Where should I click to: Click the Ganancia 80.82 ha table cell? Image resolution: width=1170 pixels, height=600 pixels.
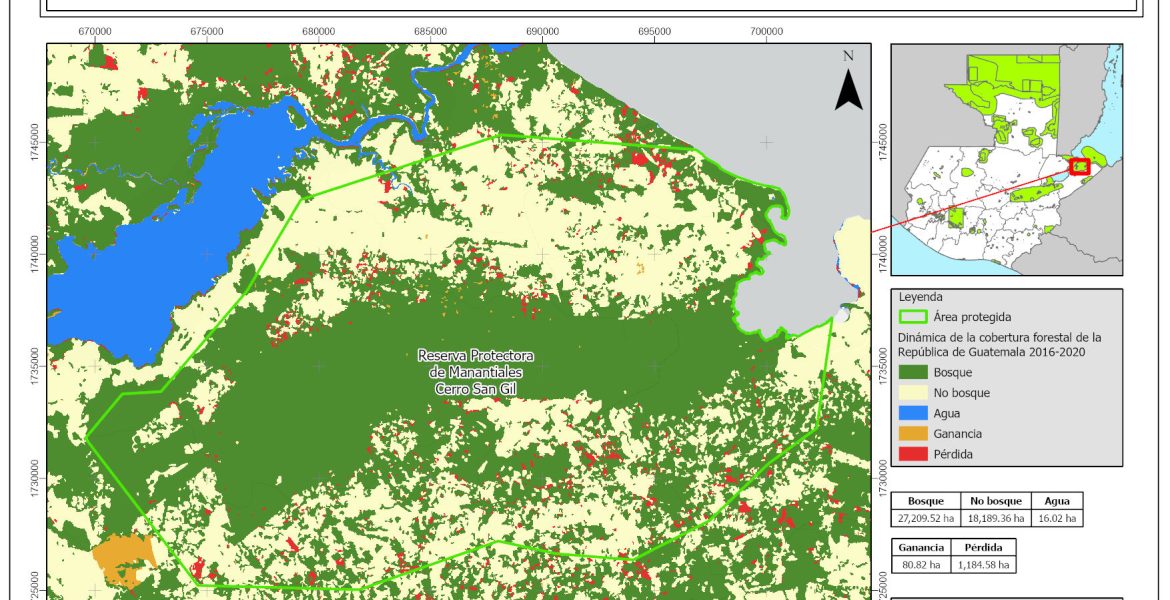pyautogui.click(x=920, y=565)
